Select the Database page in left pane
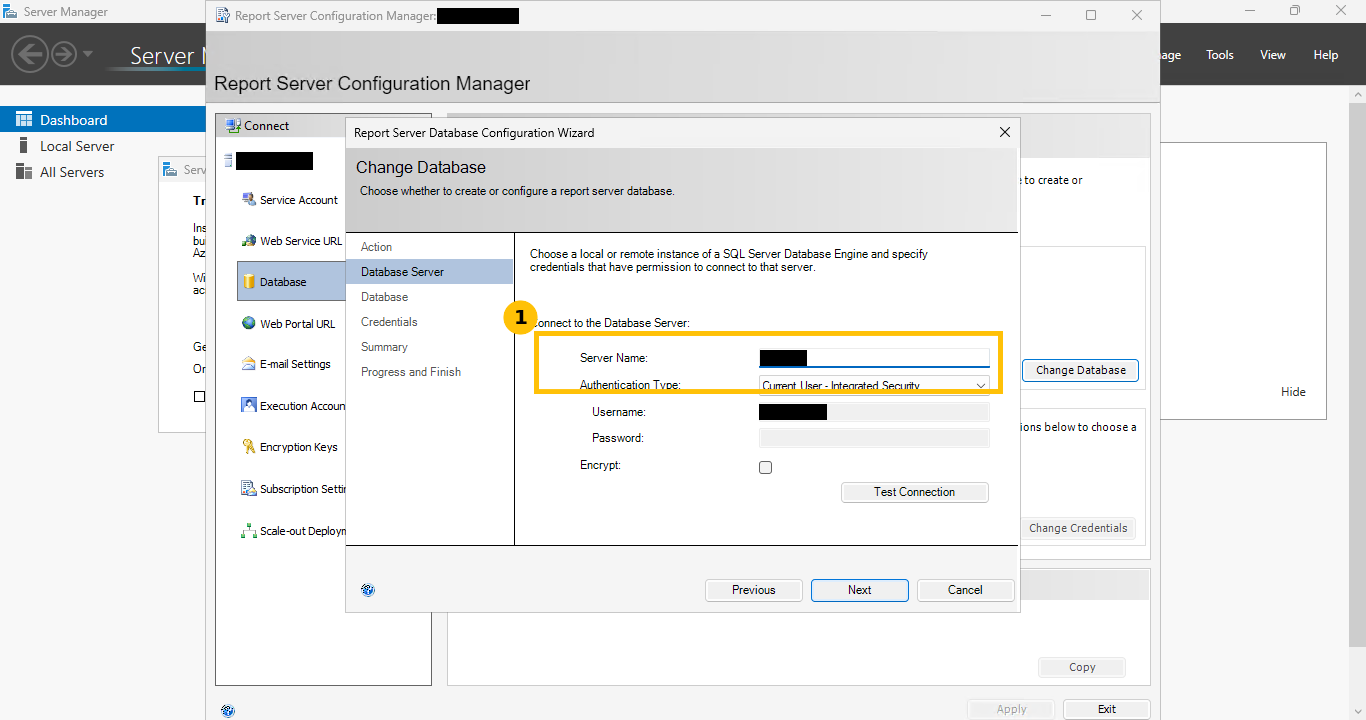Image resolution: width=1366 pixels, height=720 pixels. 291,282
